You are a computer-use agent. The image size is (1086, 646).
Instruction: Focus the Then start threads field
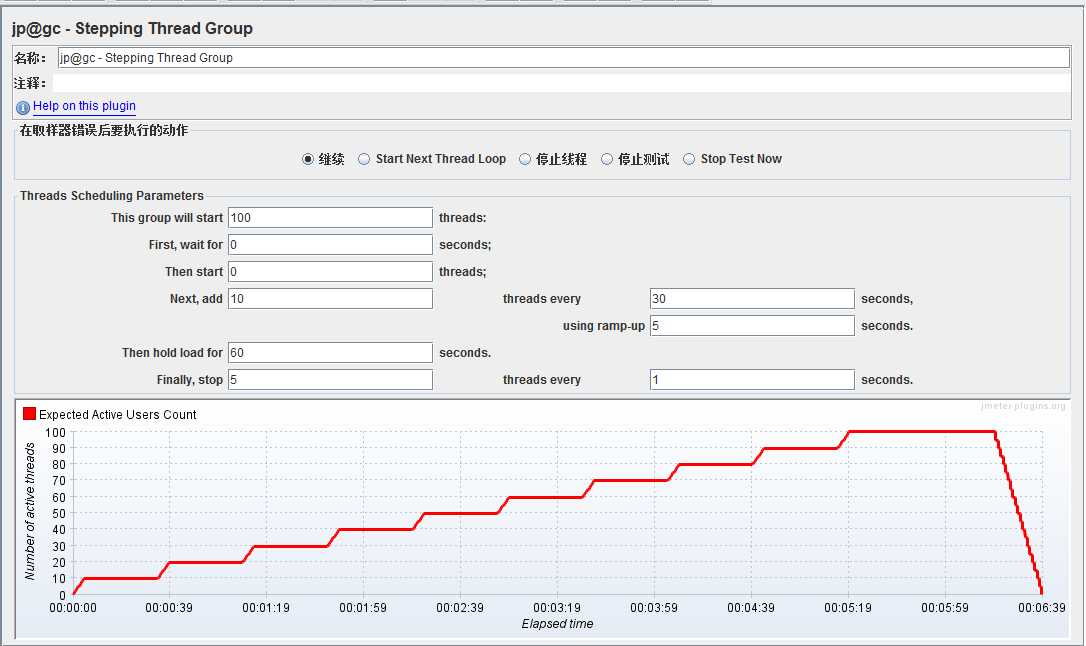click(x=330, y=271)
